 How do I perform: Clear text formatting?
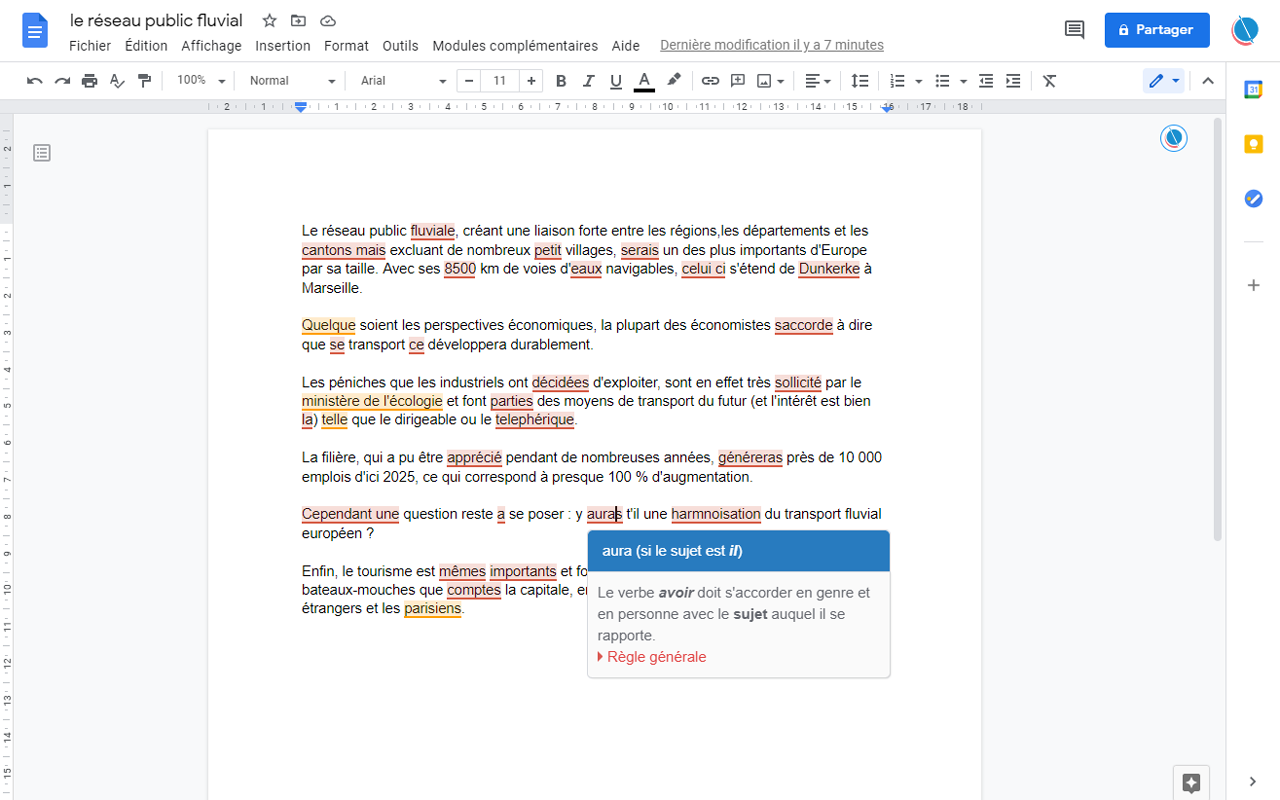click(x=1049, y=80)
